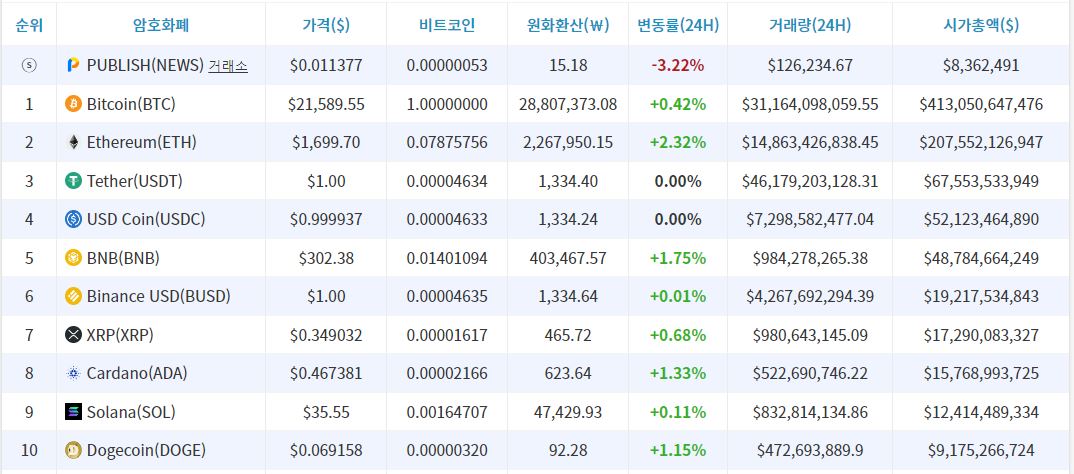Open the XRP(XRP) coin name
The width and height of the screenshot is (1074, 474).
coord(120,335)
